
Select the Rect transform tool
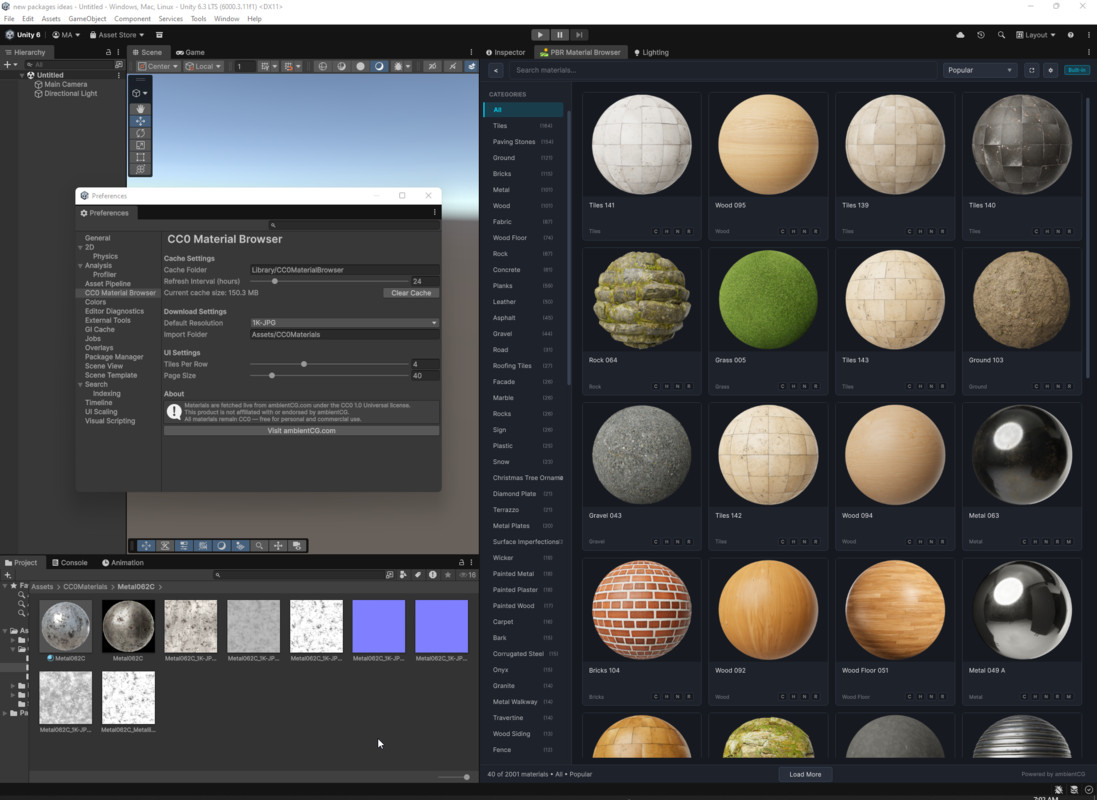click(x=140, y=157)
